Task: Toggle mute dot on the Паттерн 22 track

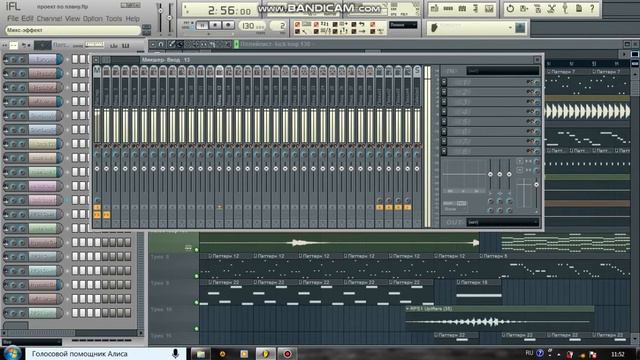Action: pos(196,302)
